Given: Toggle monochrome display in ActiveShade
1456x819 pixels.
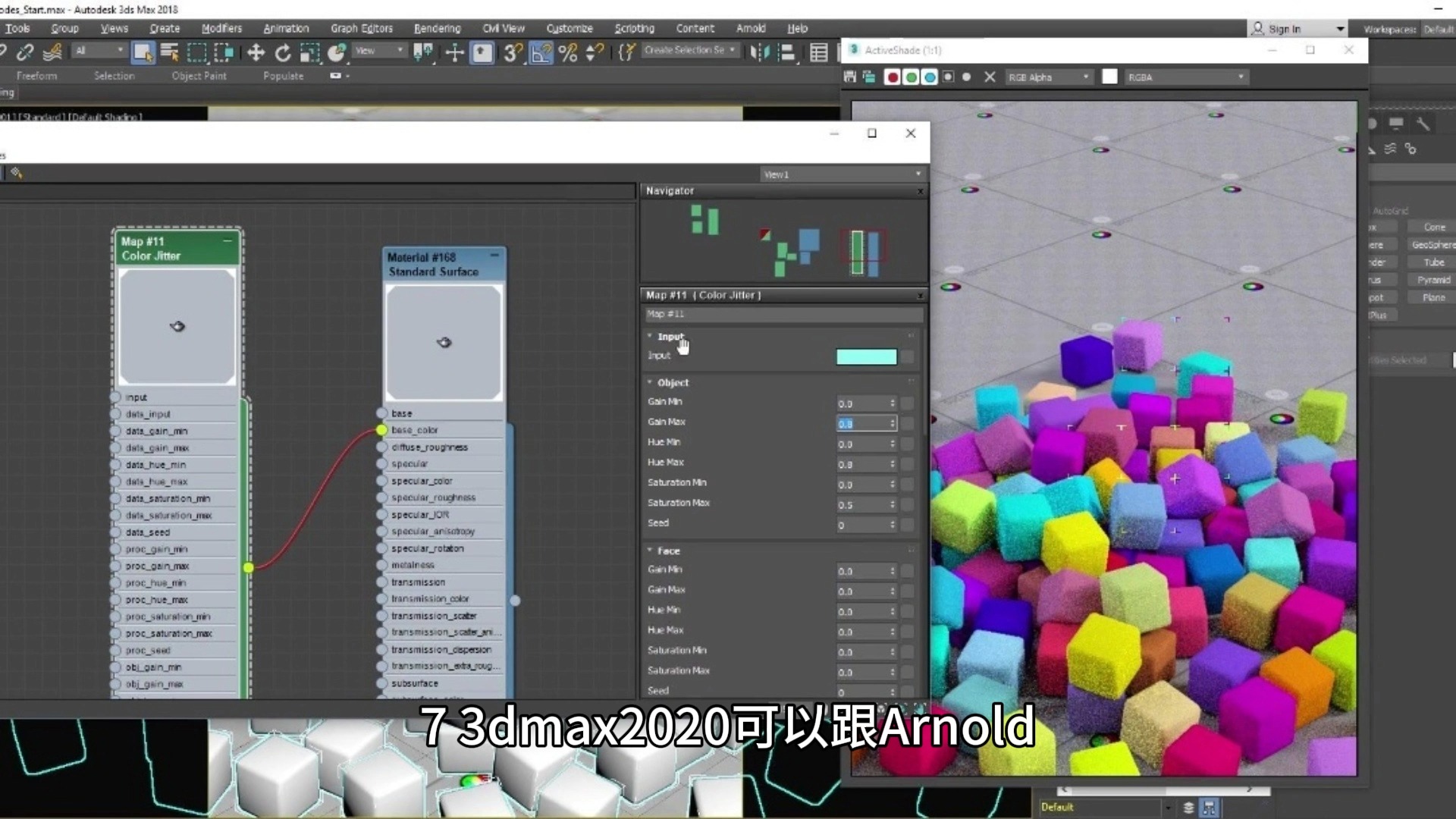Looking at the screenshot, I should click(966, 77).
